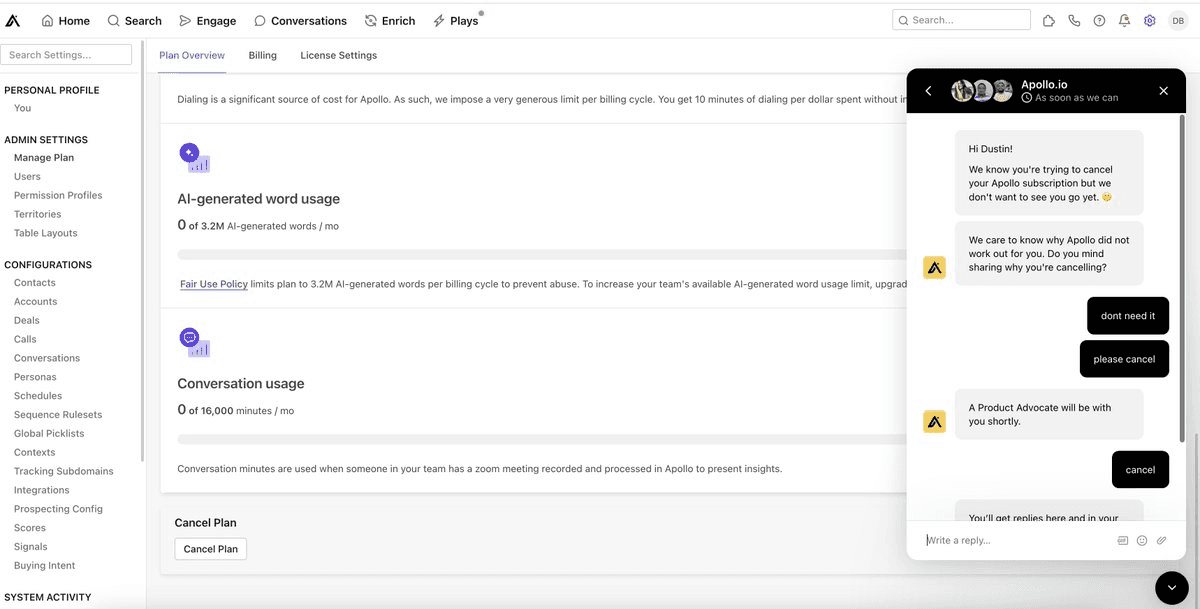This screenshot has height=609, width=1200.
Task: Switch to the Billing tab
Action: [x=263, y=55]
